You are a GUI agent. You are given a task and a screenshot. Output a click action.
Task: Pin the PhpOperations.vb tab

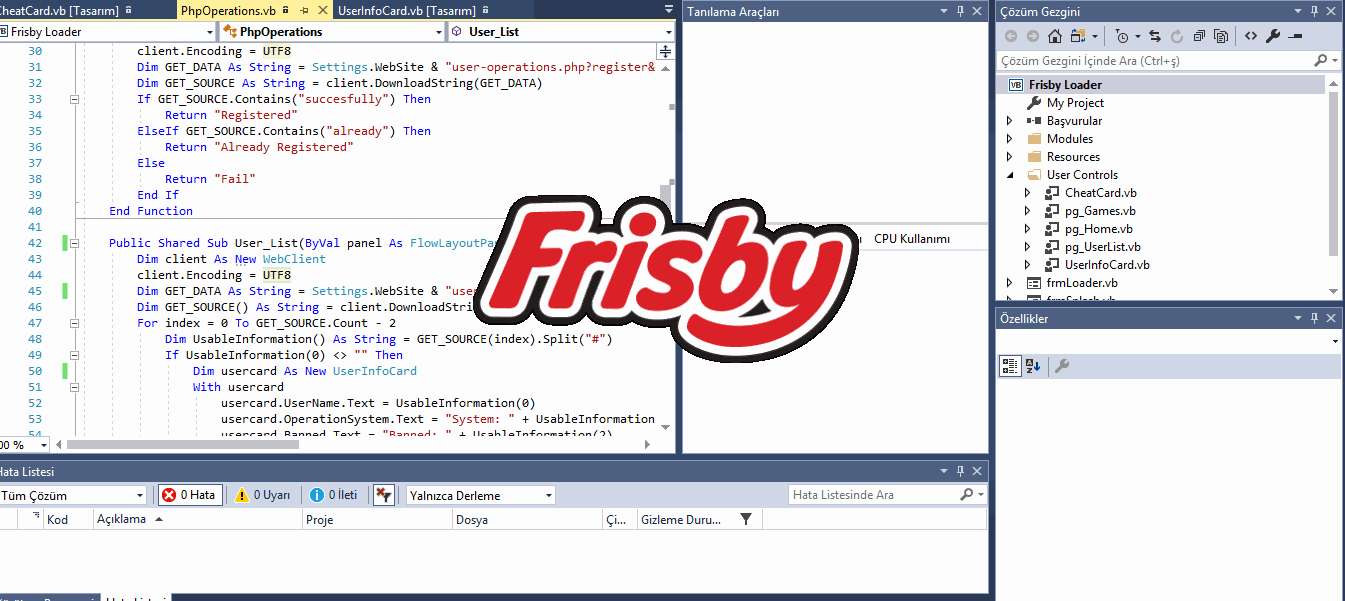pos(304,10)
